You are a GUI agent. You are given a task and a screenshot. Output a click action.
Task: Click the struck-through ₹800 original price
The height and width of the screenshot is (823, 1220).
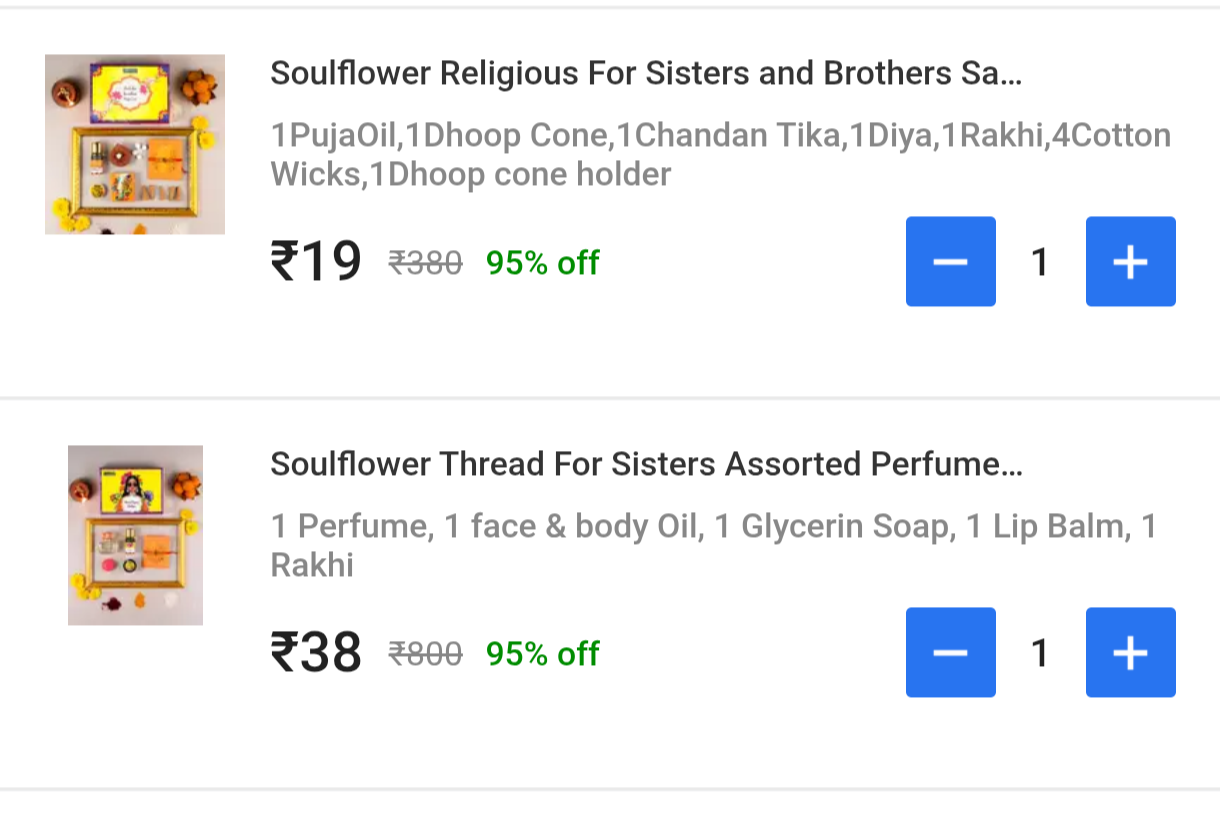425,654
